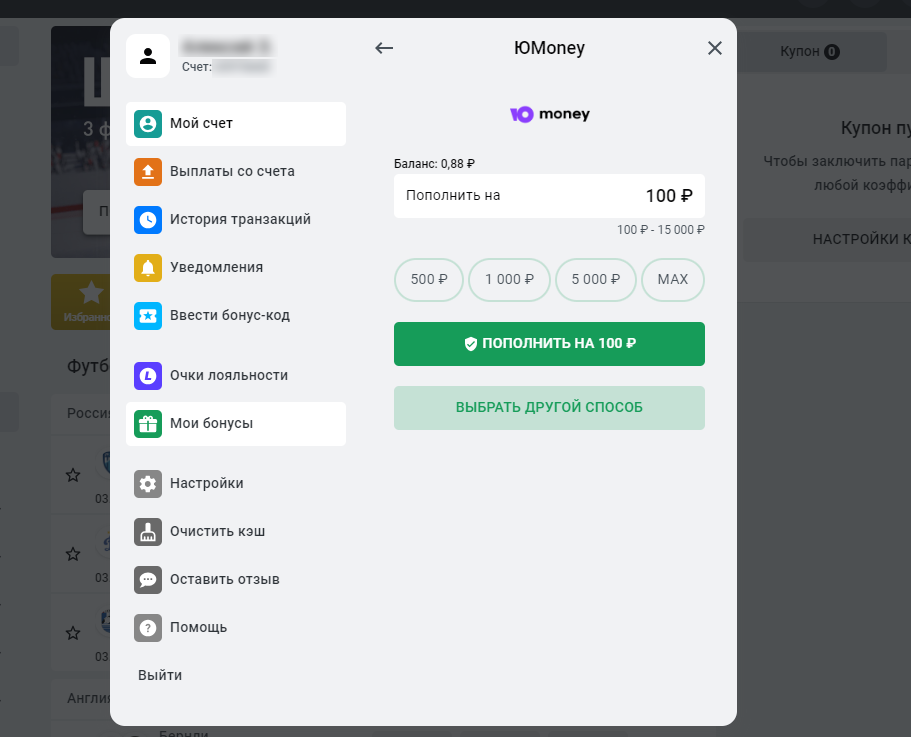Click the purple Очки лояльности icon
This screenshot has height=737, width=911.
[x=148, y=376]
